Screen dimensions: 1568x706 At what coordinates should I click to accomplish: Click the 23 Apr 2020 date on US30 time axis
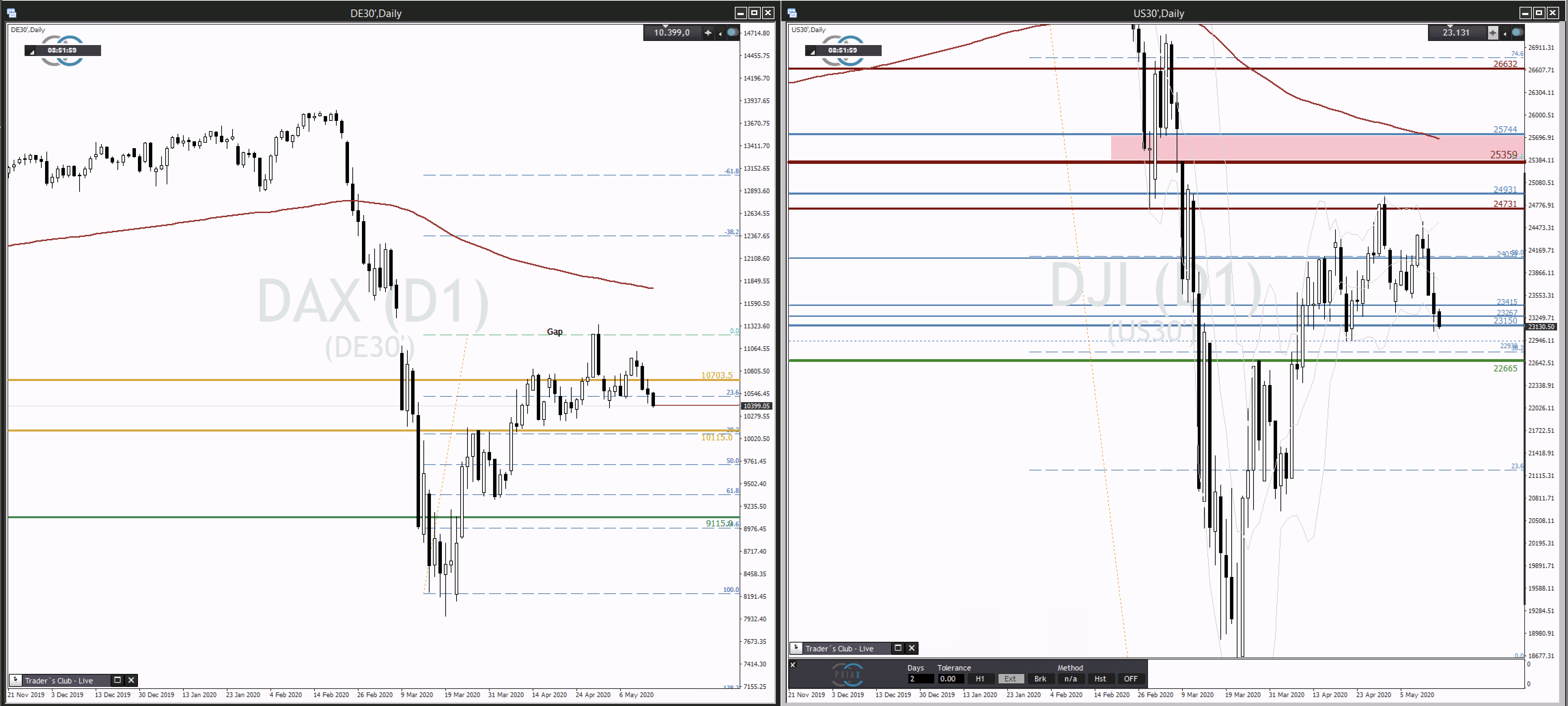point(1373,695)
